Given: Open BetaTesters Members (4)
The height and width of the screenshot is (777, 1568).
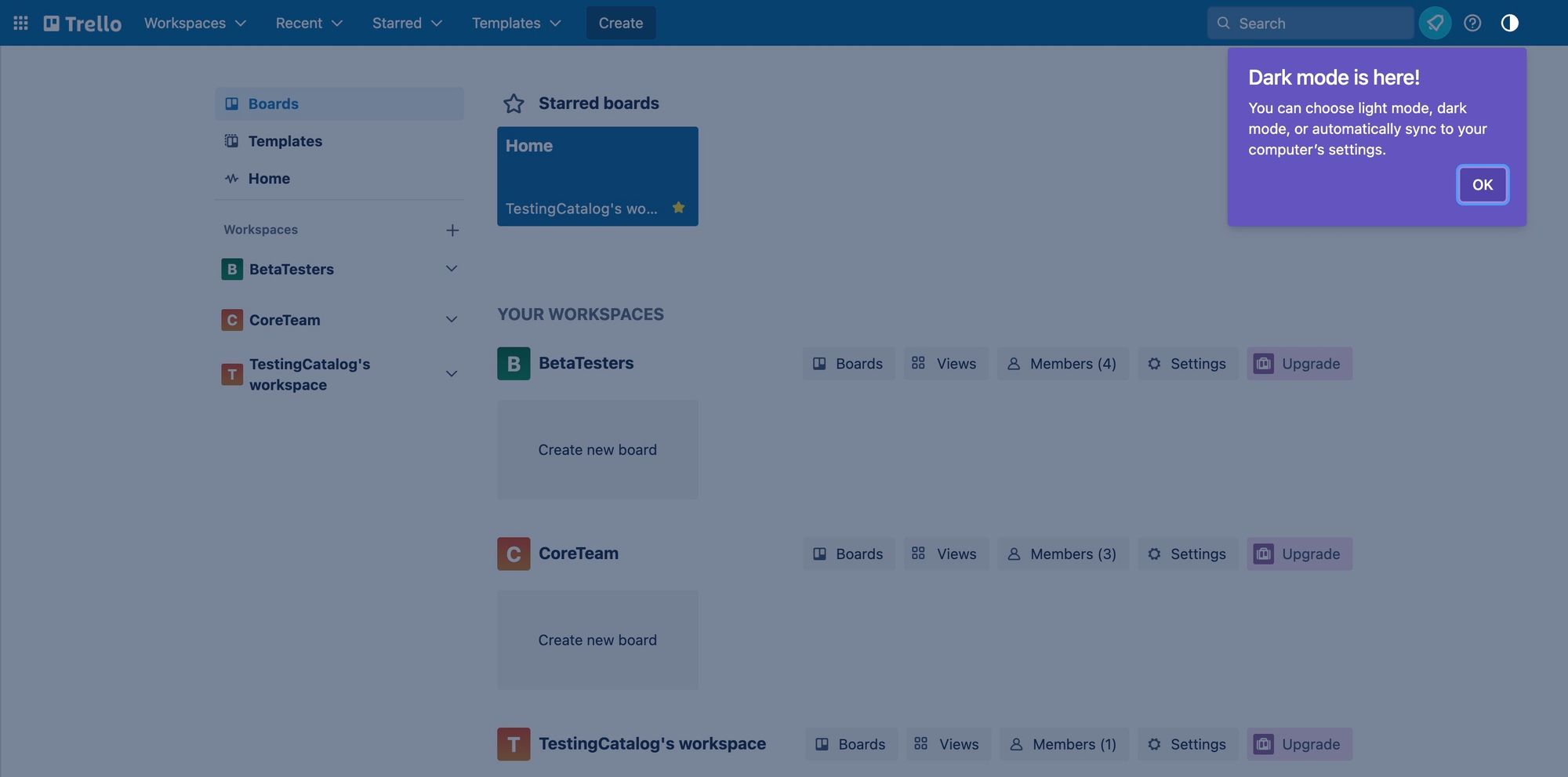Looking at the screenshot, I should 1063,364.
